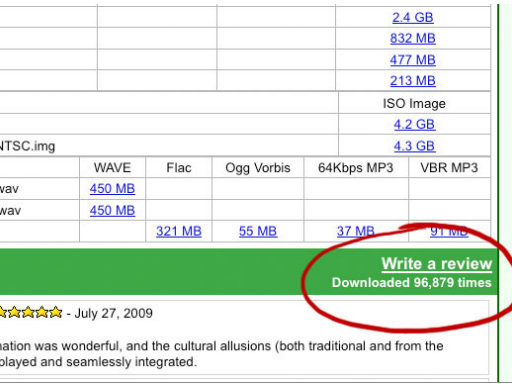Click the Ogg Vorbis column header
Viewport: 512px width, 384px height.
(x=258, y=168)
